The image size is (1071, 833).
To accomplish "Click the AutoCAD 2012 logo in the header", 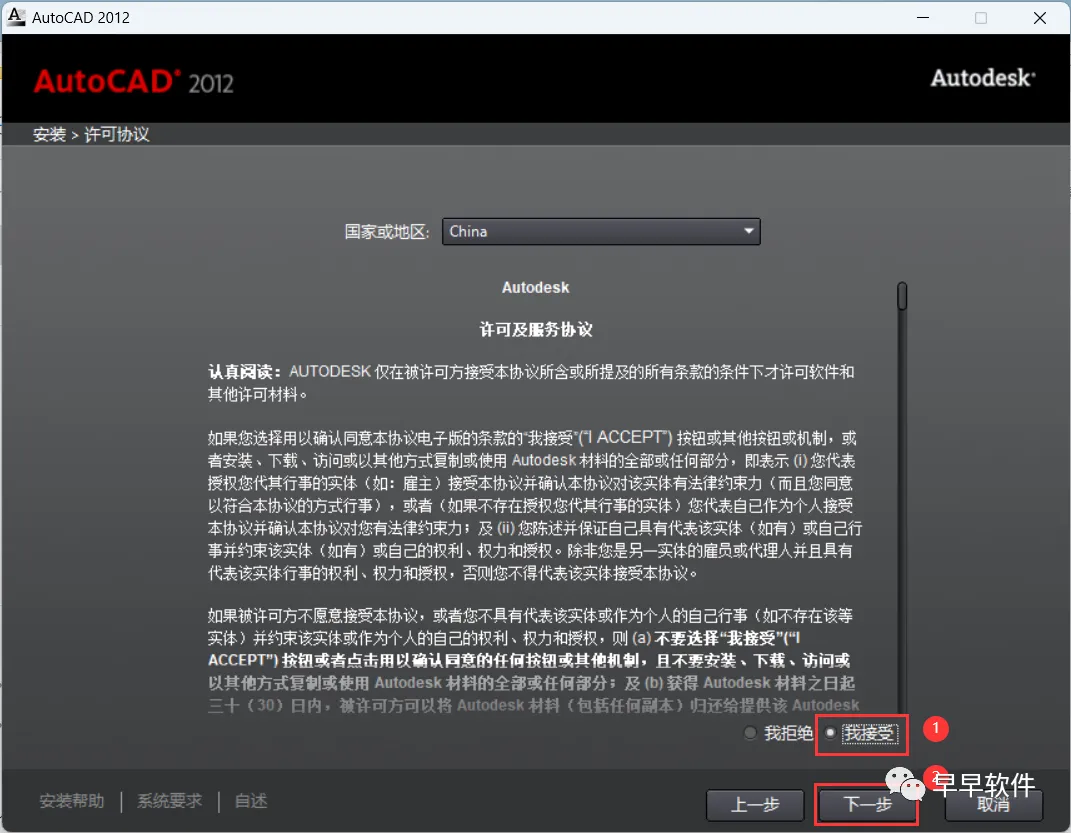I will (x=134, y=82).
